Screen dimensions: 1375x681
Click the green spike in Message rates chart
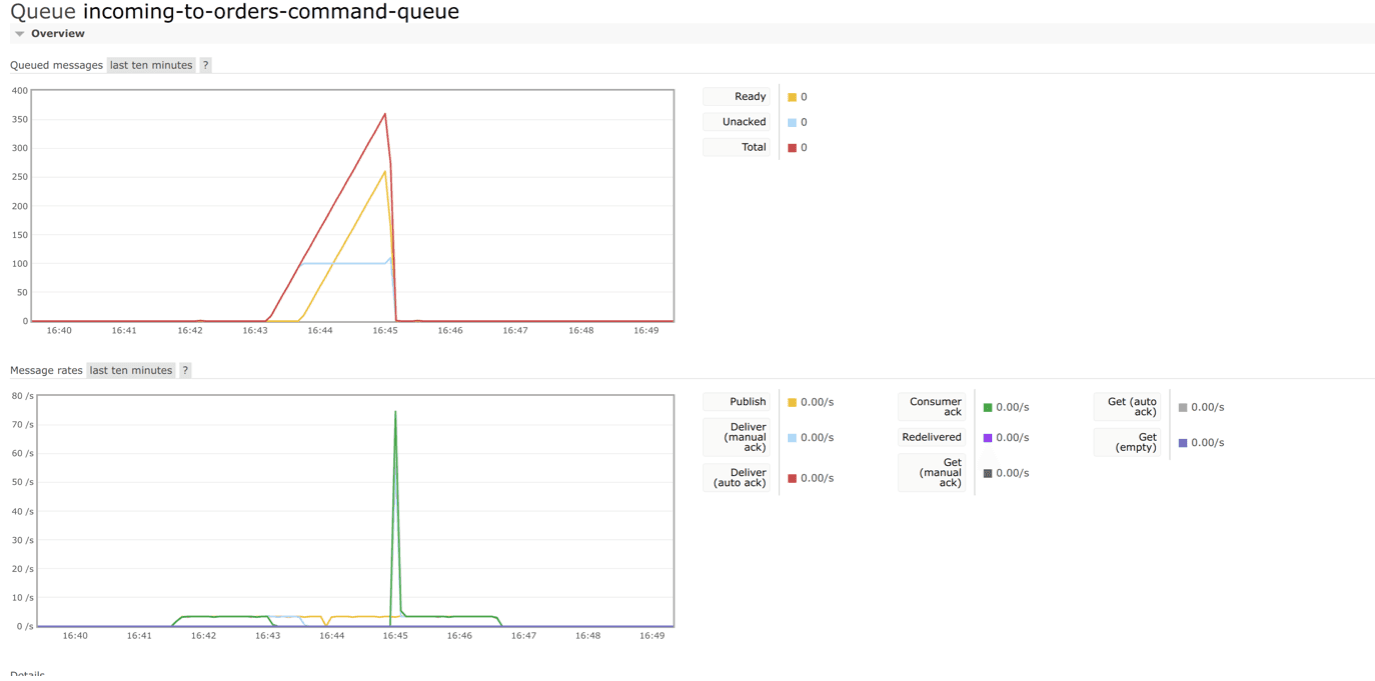click(x=395, y=412)
